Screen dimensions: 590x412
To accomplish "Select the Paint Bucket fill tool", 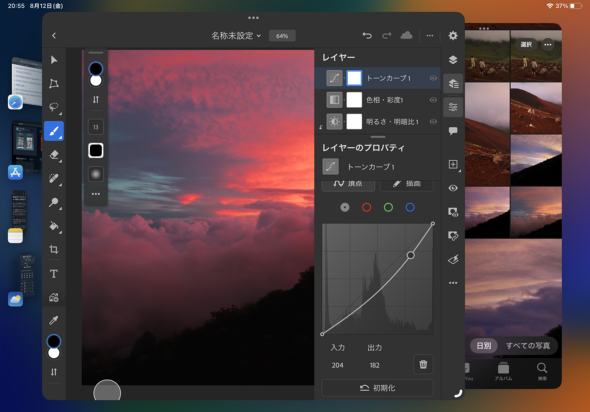I will (x=54, y=225).
